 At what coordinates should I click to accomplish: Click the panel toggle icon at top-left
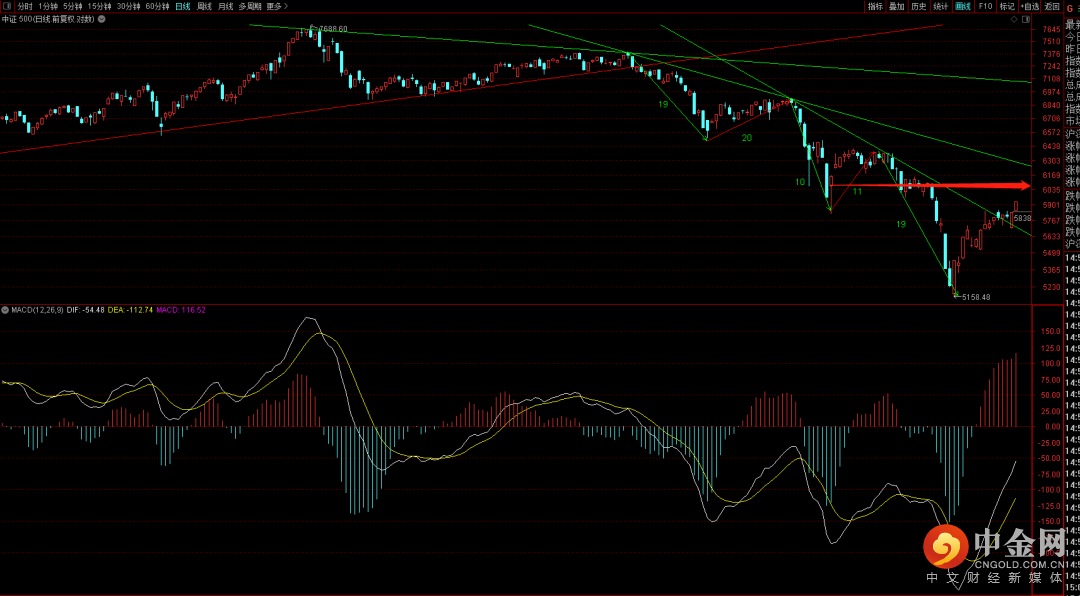[8, 6]
